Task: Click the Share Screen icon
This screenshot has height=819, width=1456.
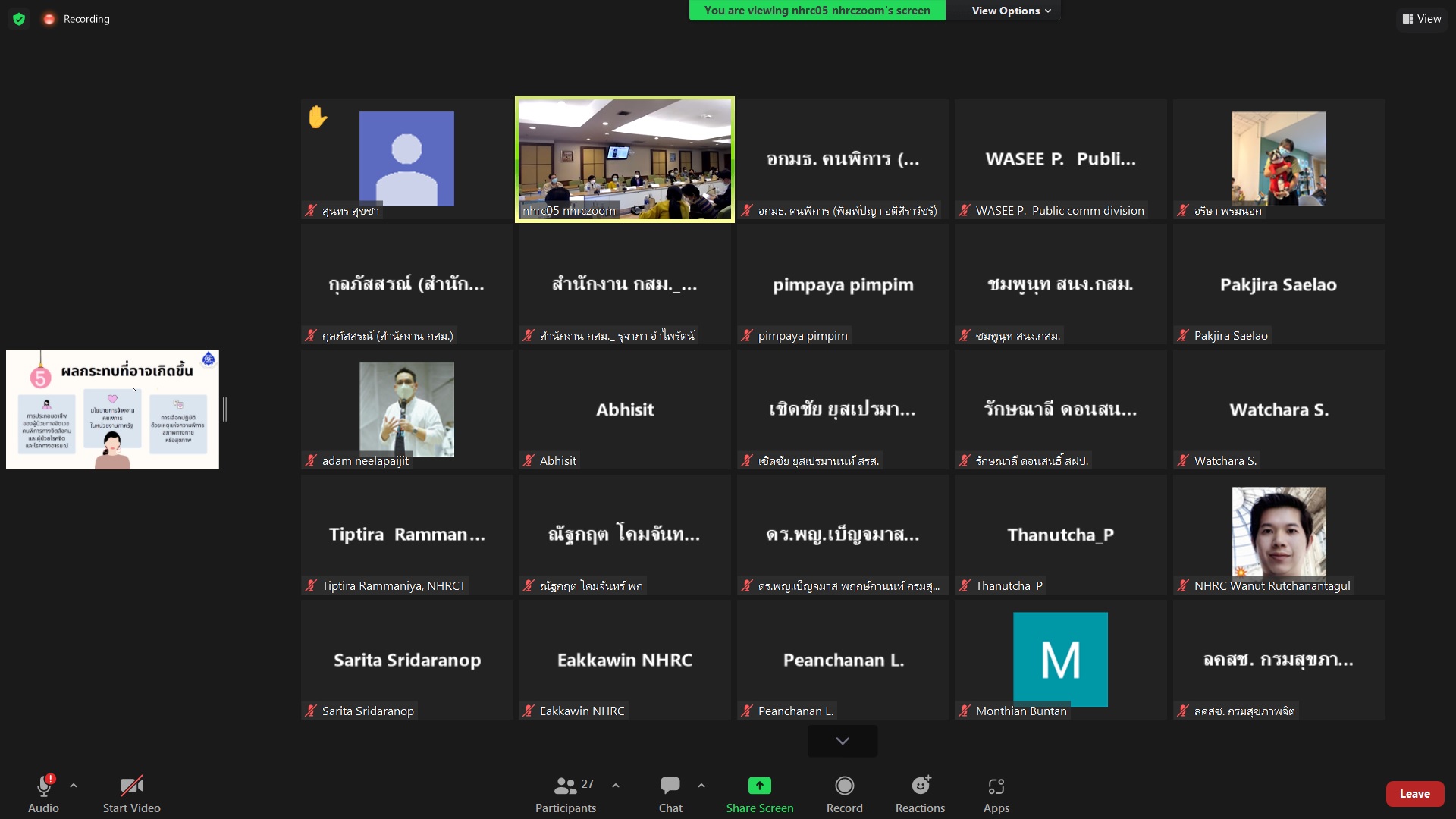Action: 759,786
